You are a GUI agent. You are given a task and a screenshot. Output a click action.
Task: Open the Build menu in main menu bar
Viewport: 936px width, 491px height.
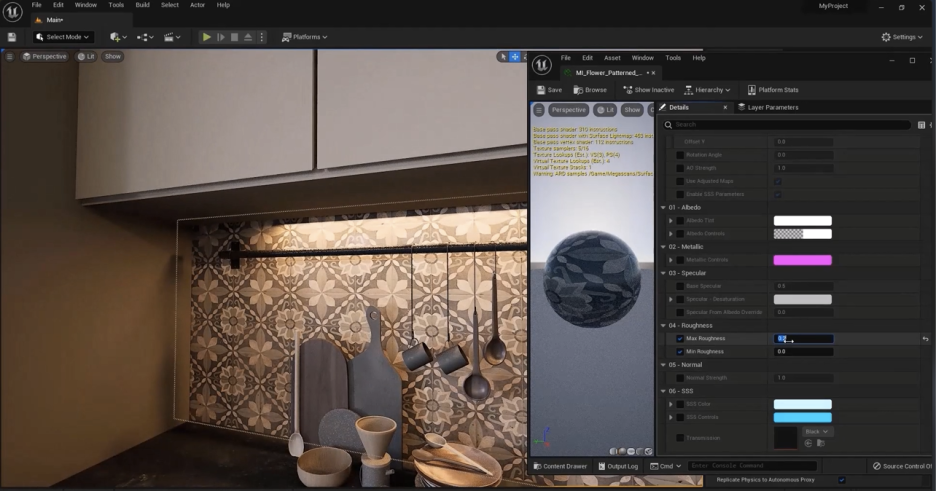coord(142,5)
